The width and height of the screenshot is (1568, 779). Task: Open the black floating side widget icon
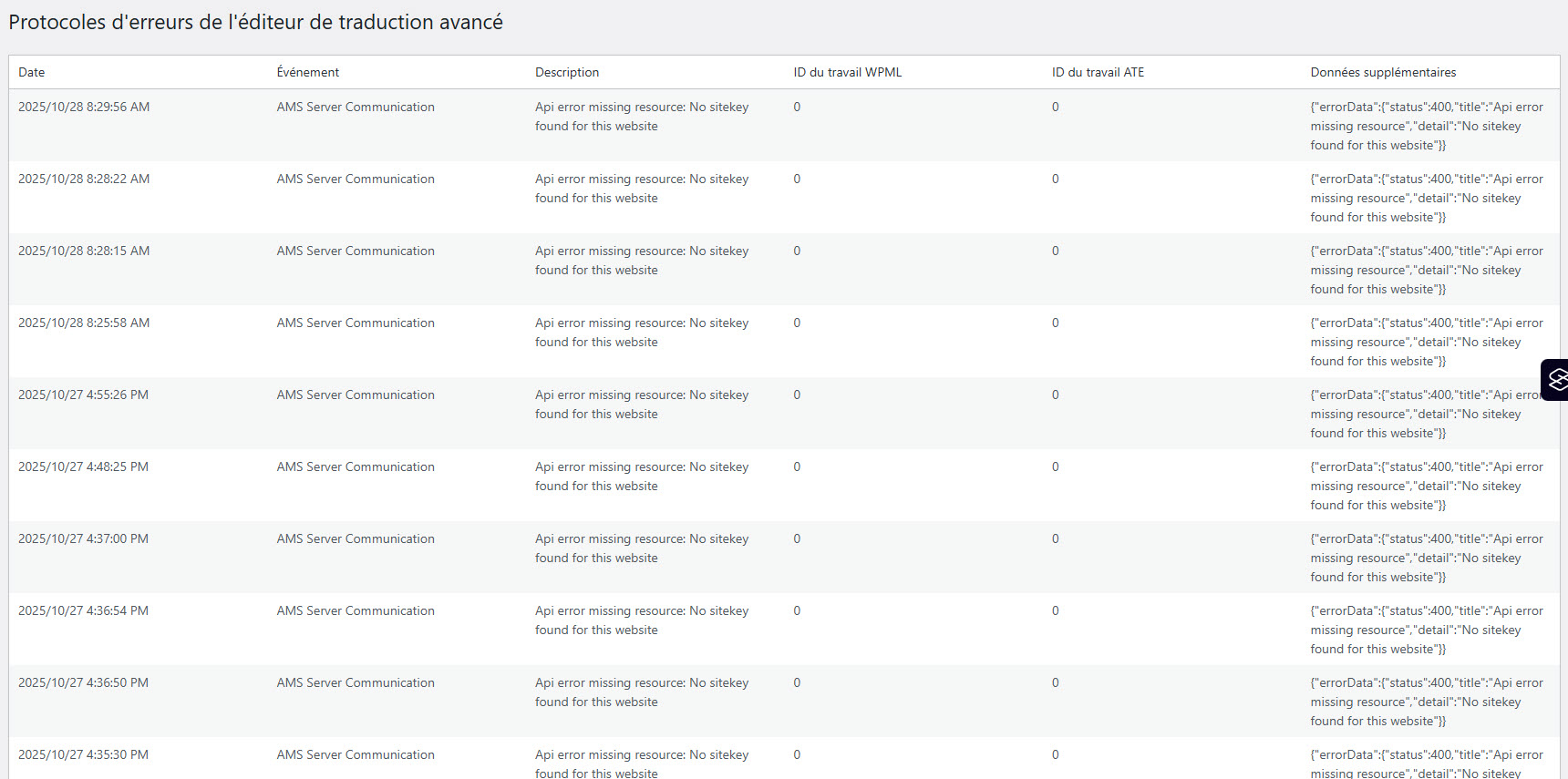(x=1555, y=380)
